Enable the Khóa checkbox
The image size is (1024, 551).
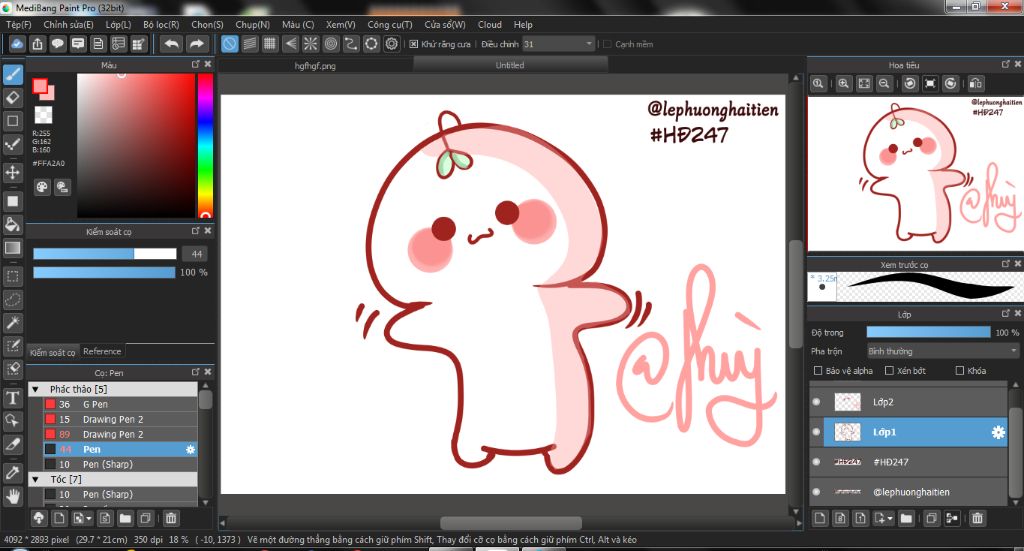(960, 371)
